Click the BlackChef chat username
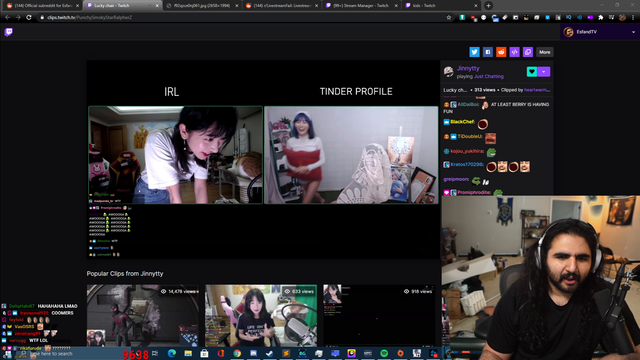The height and width of the screenshot is (360, 640). 462,122
